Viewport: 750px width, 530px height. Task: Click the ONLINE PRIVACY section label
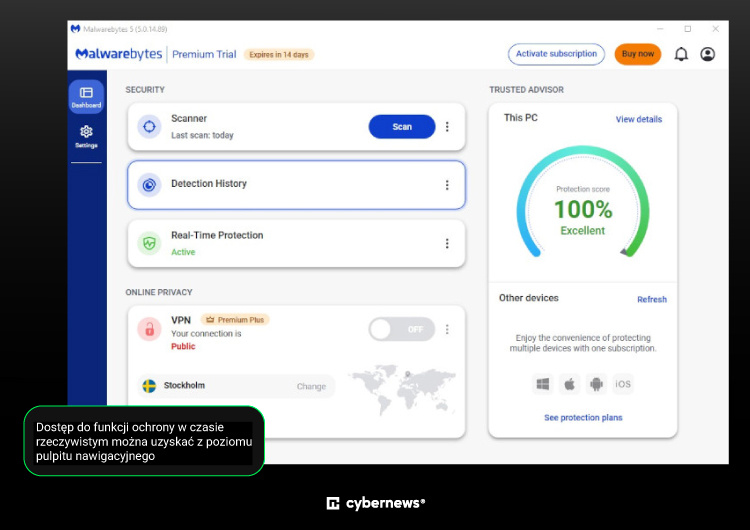pyautogui.click(x=159, y=292)
